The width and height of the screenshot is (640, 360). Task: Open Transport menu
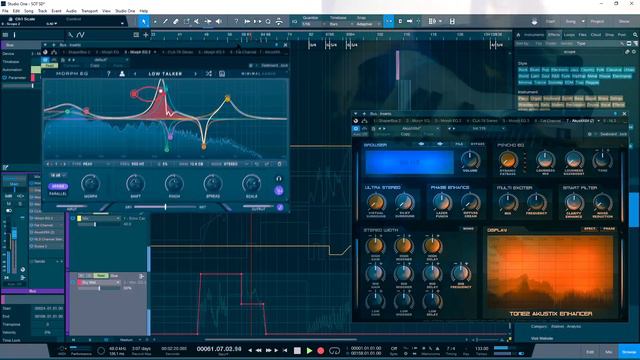coord(89,11)
